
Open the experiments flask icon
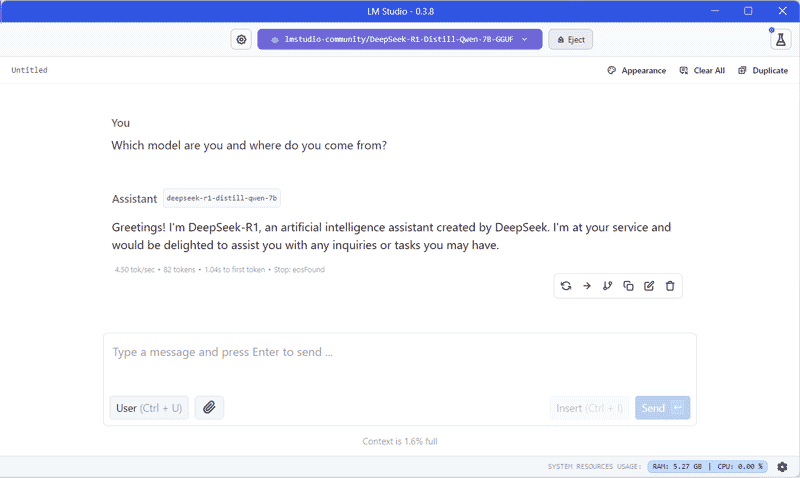[780, 40]
